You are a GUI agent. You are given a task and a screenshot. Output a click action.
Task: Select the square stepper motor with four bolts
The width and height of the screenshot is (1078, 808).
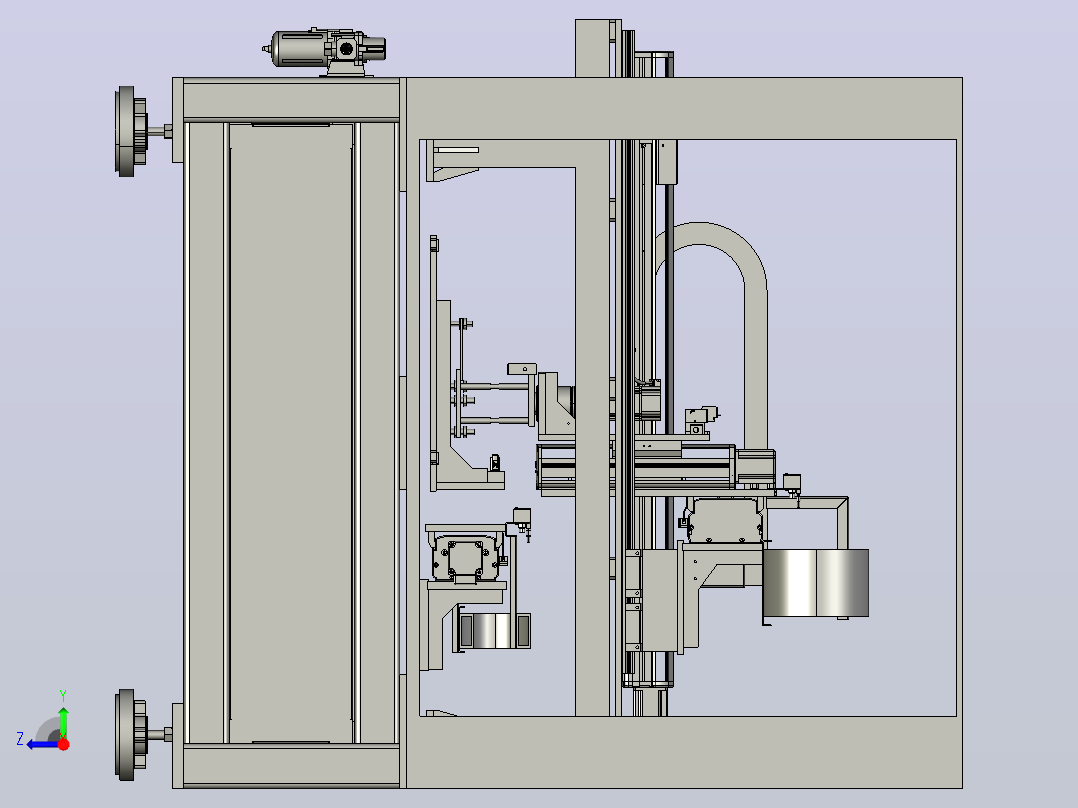(466, 557)
